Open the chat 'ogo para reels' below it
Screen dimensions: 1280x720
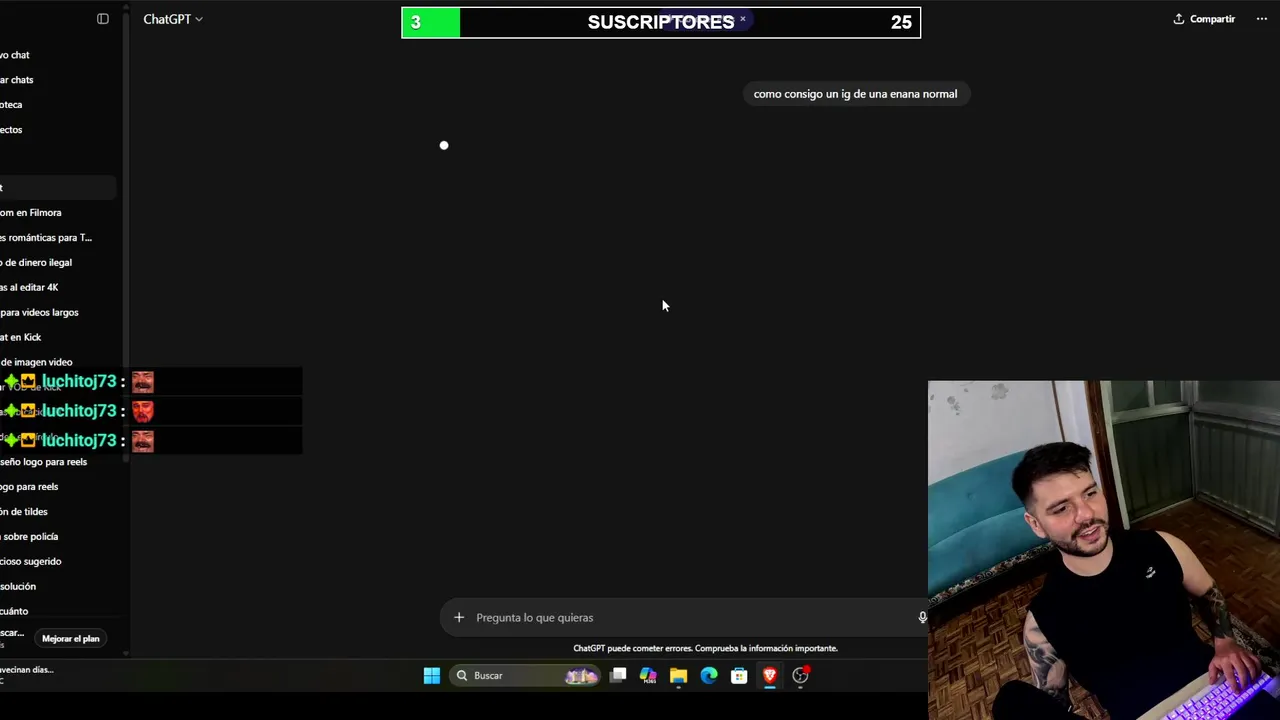(x=30, y=487)
